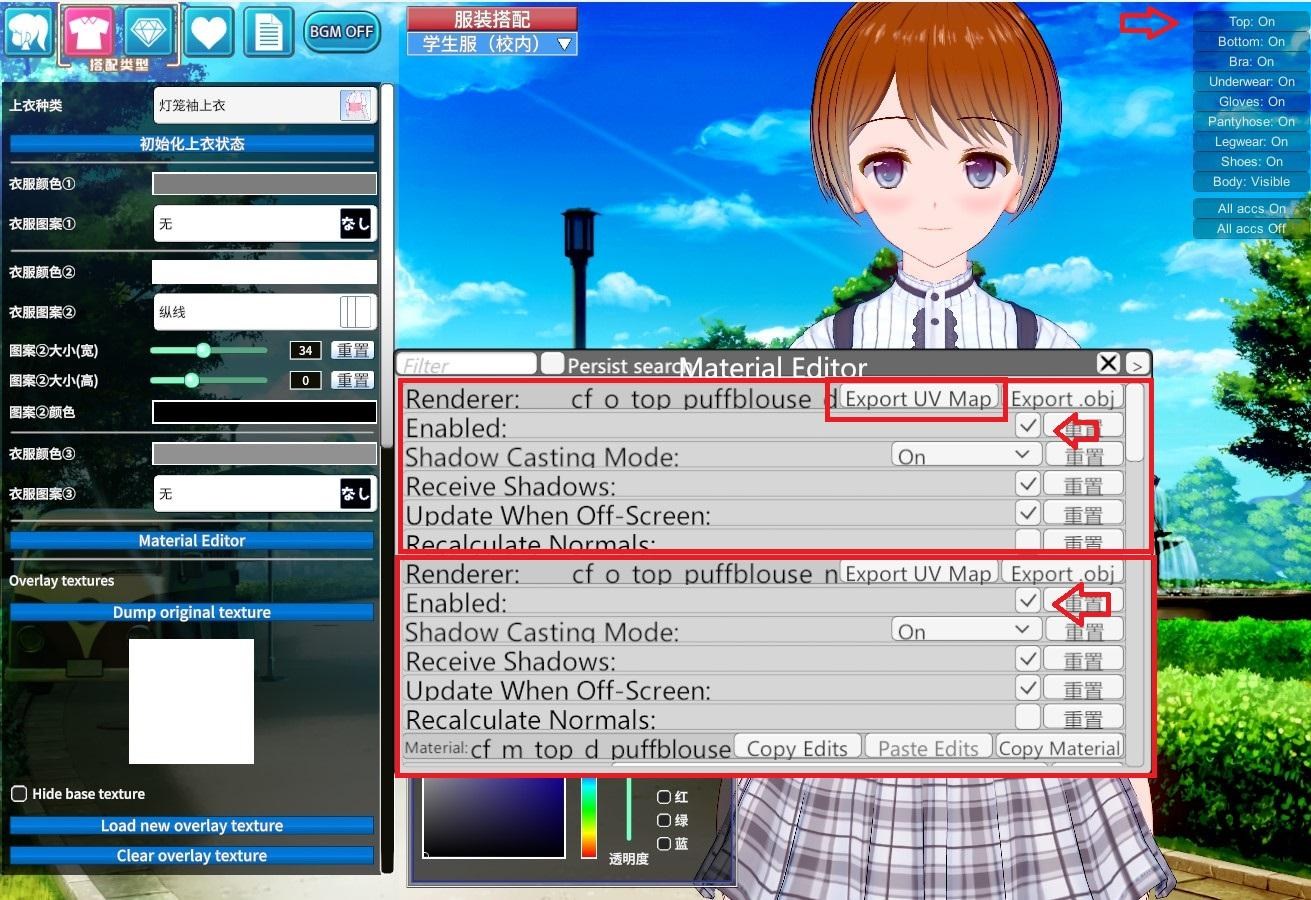Uncheck Receive Shadows on first renderer
Screen dimensions: 1311x900
point(1027,485)
